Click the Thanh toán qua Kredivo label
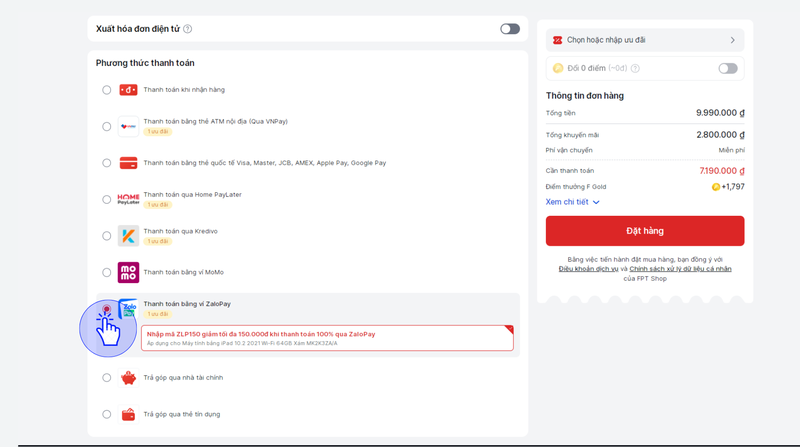 click(181, 231)
